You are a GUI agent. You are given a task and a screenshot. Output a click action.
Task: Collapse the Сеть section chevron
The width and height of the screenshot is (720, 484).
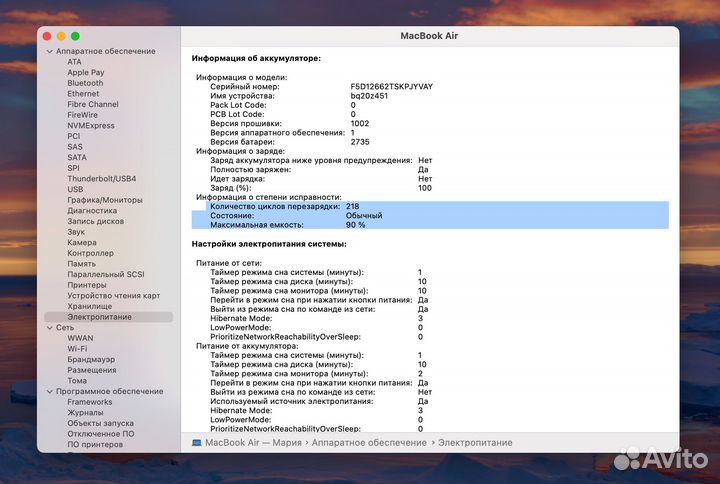click(x=50, y=328)
